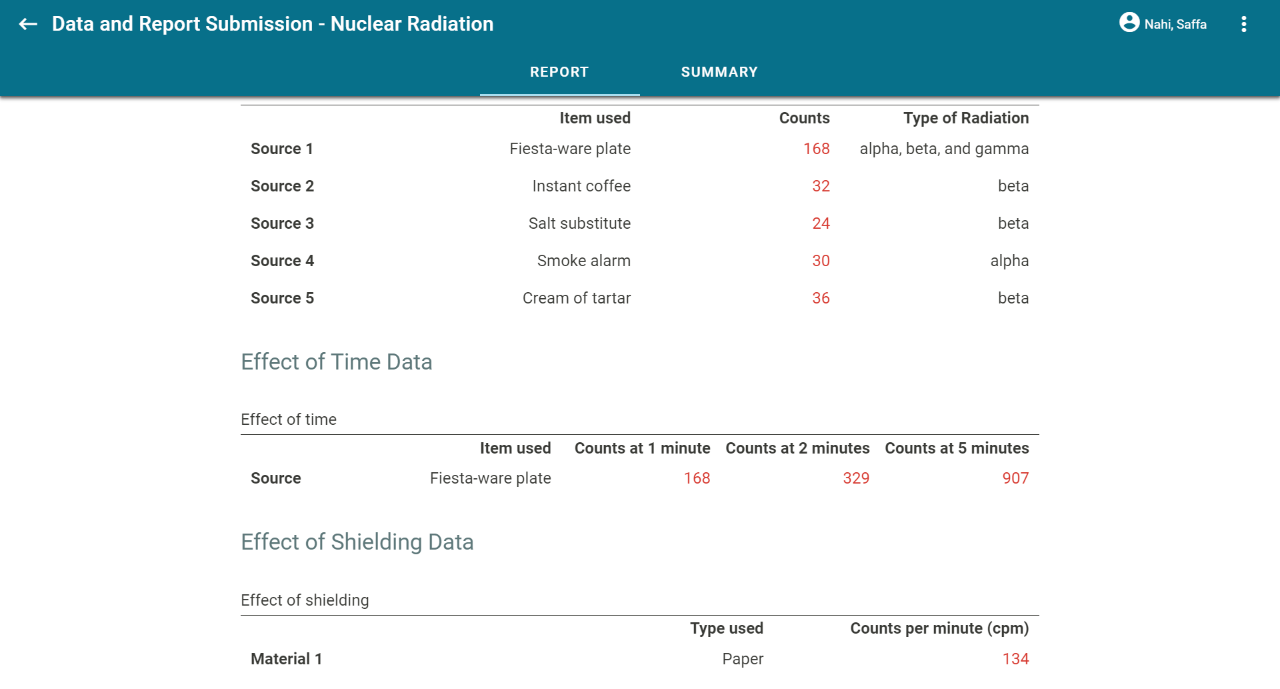Select the Smoke alarm count 30

[821, 260]
